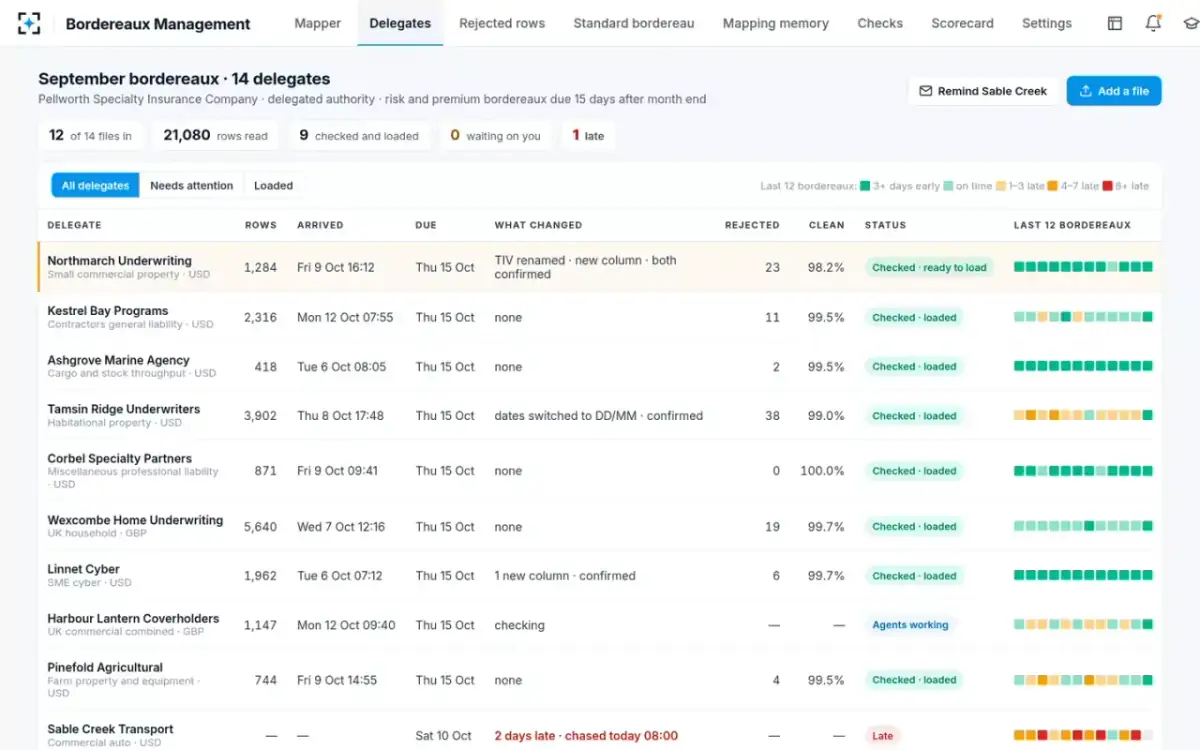Click Harbour Lantern Agents working badge
Viewport: 1200px width, 750px height.
click(x=910, y=625)
